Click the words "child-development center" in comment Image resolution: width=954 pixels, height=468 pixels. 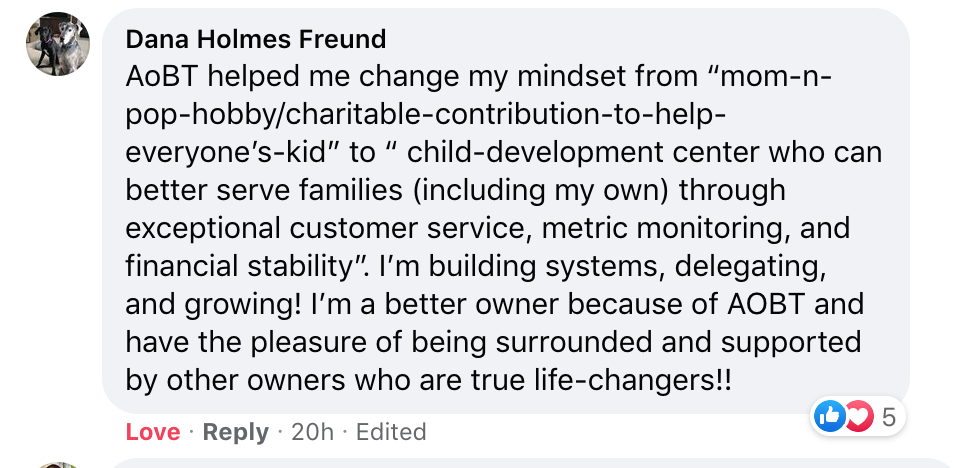pyautogui.click(x=583, y=153)
